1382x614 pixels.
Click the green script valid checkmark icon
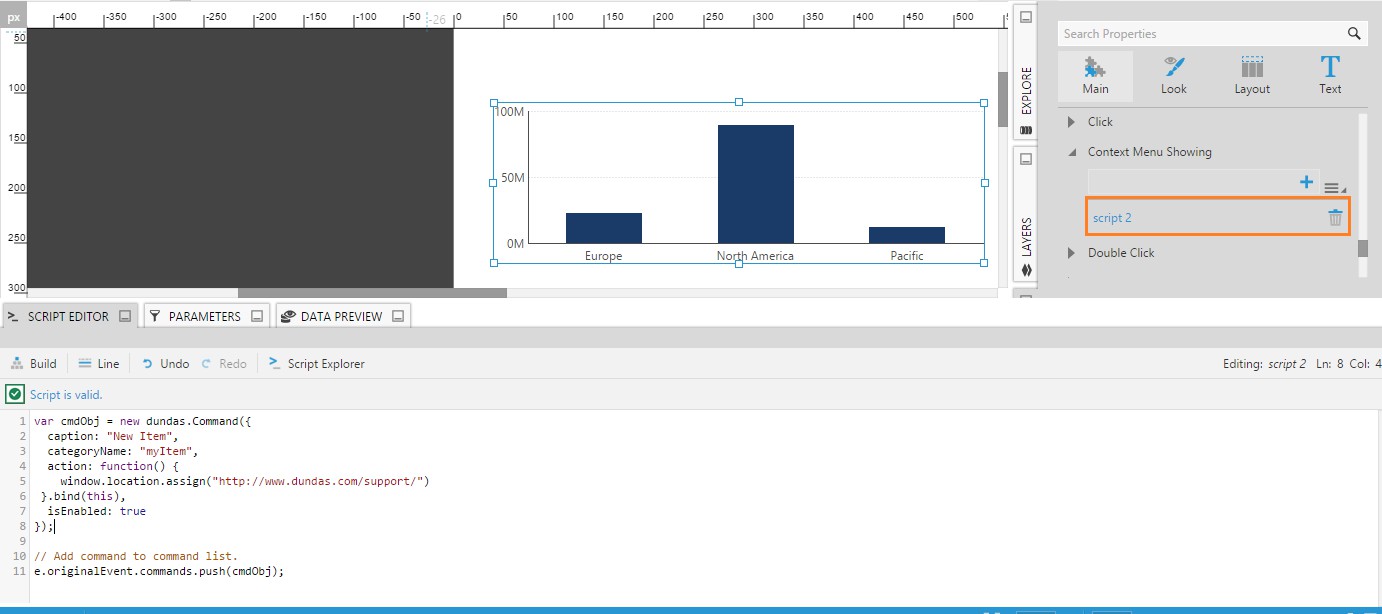[15, 394]
